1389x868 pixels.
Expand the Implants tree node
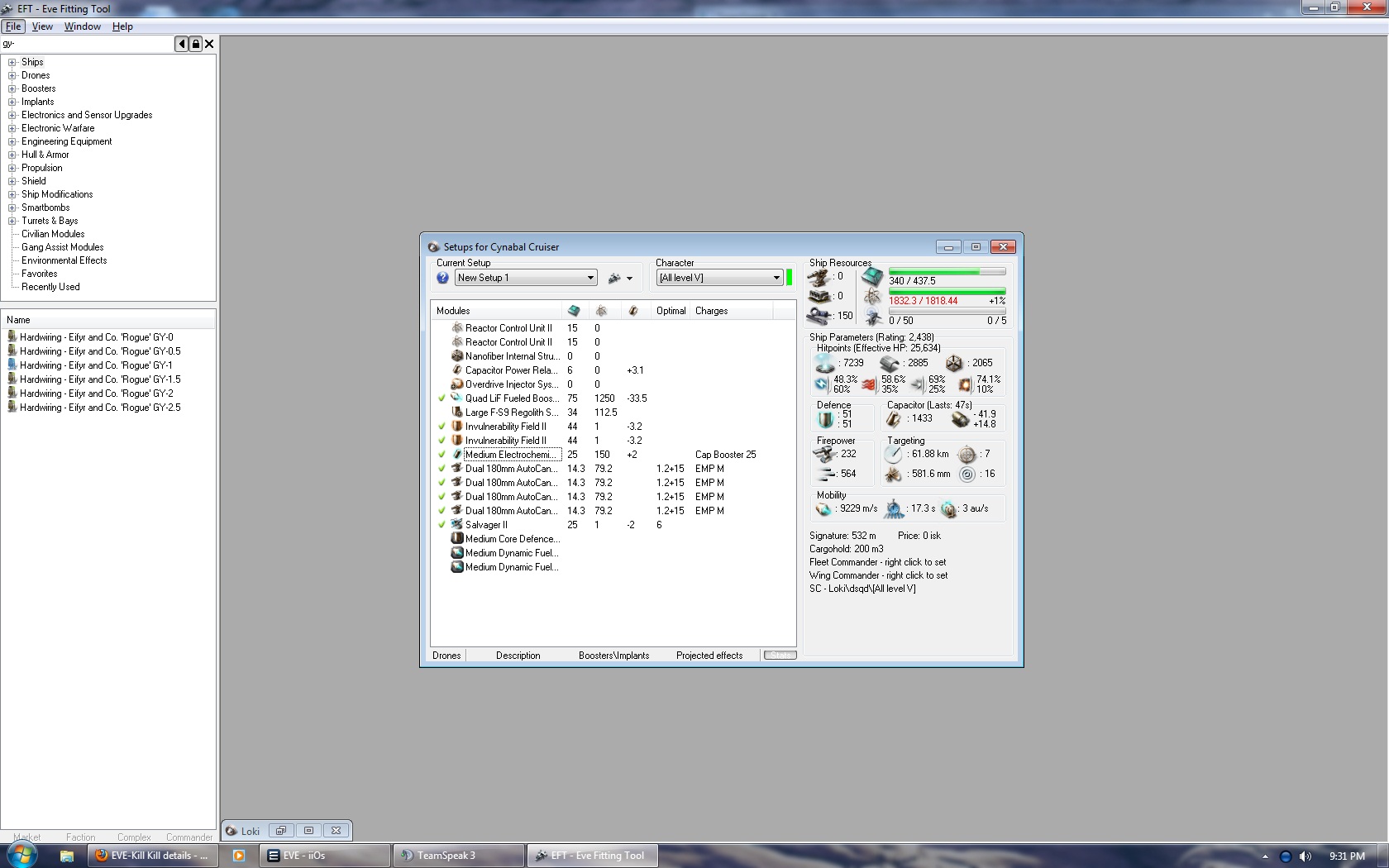pyautogui.click(x=12, y=102)
